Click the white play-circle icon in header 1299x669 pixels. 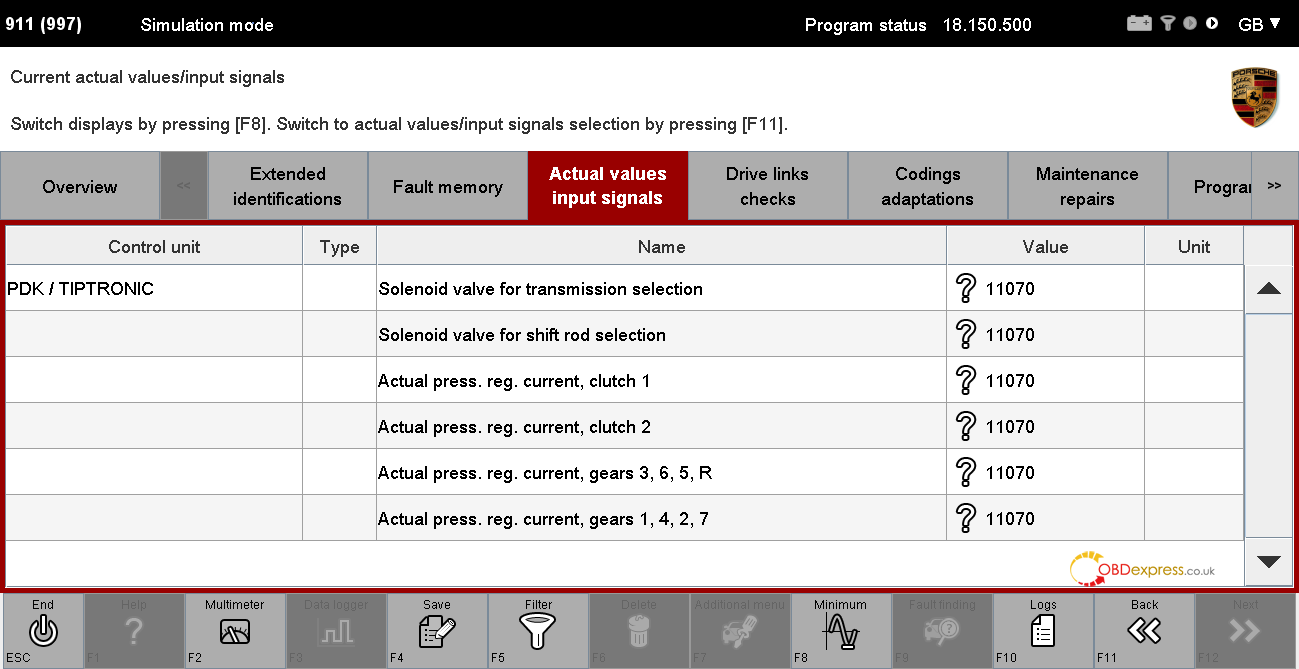(1212, 23)
